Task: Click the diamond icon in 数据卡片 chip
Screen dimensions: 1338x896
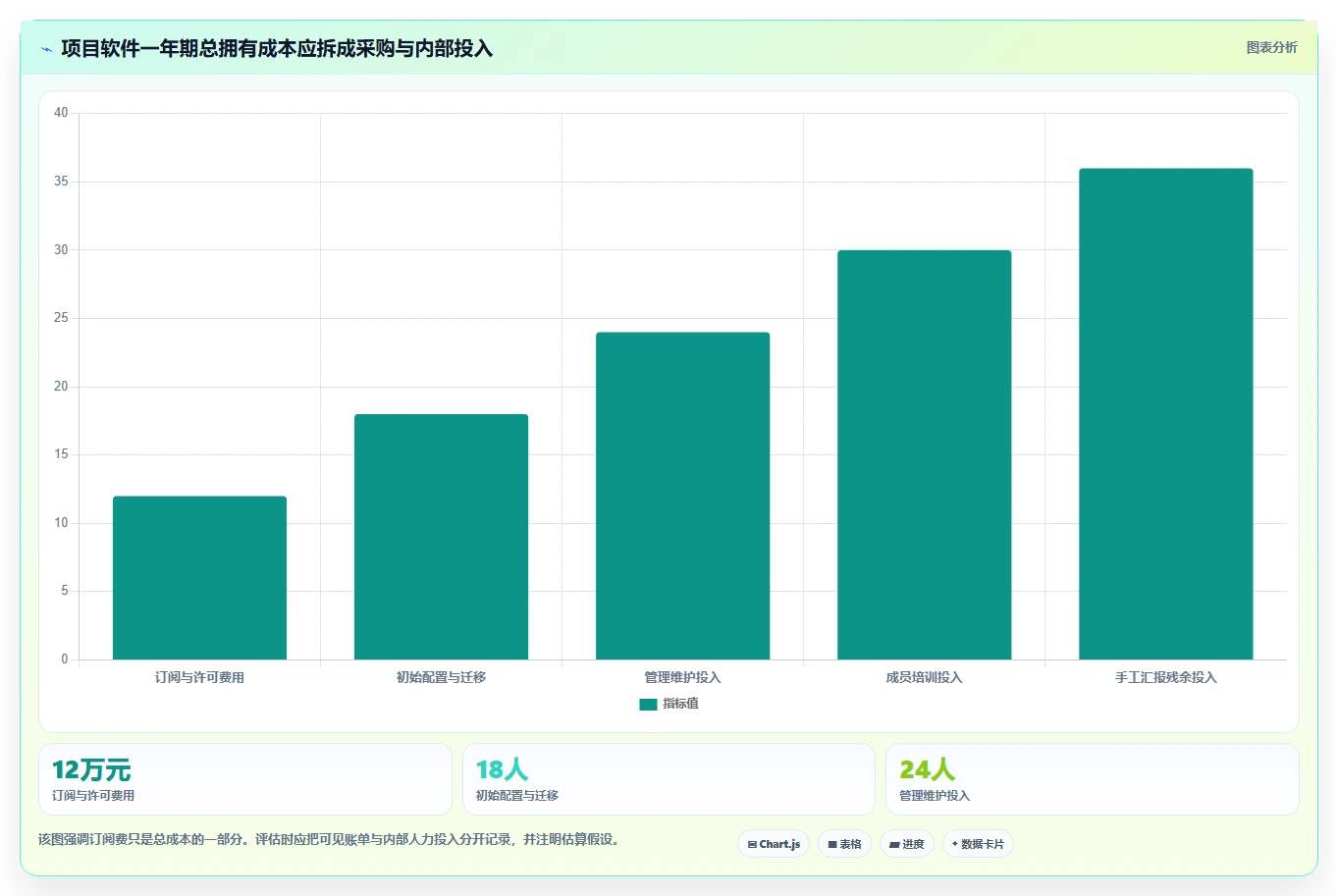Action: pos(954,844)
